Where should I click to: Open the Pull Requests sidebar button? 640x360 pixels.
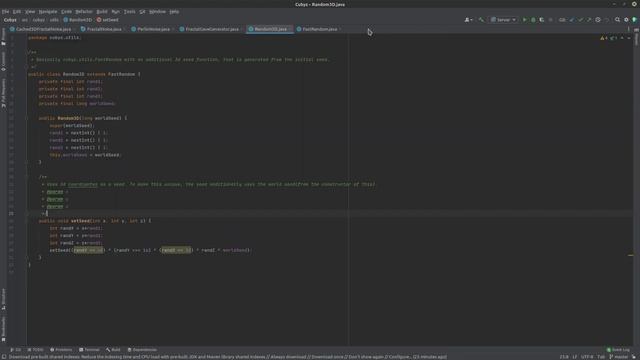point(4,93)
